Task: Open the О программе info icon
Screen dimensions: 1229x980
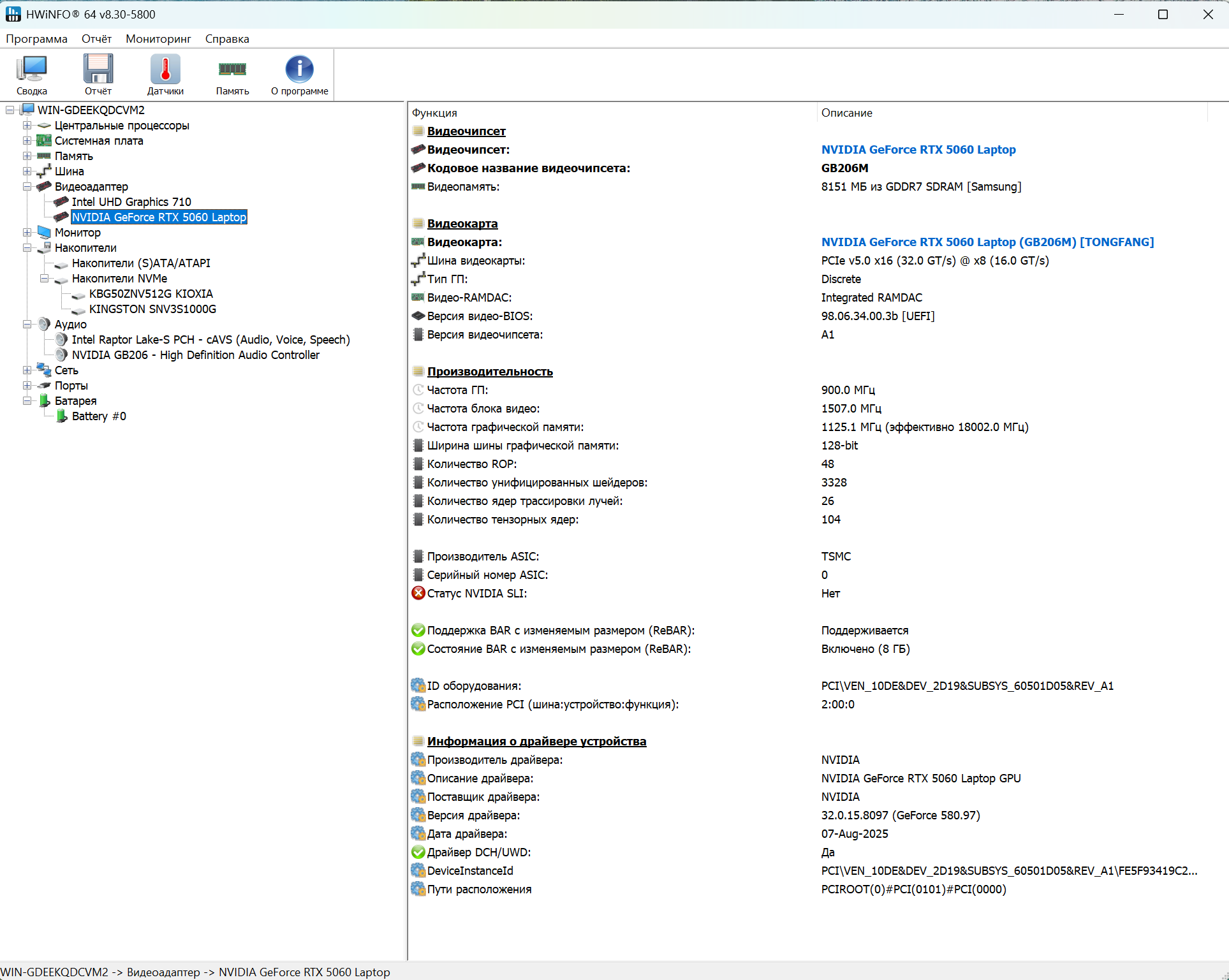Action: coord(299,75)
